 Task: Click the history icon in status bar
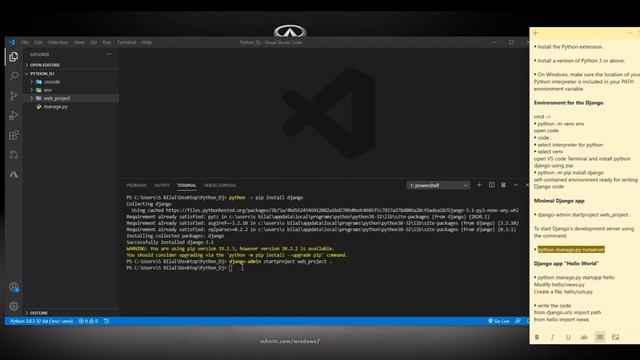(x=107, y=321)
